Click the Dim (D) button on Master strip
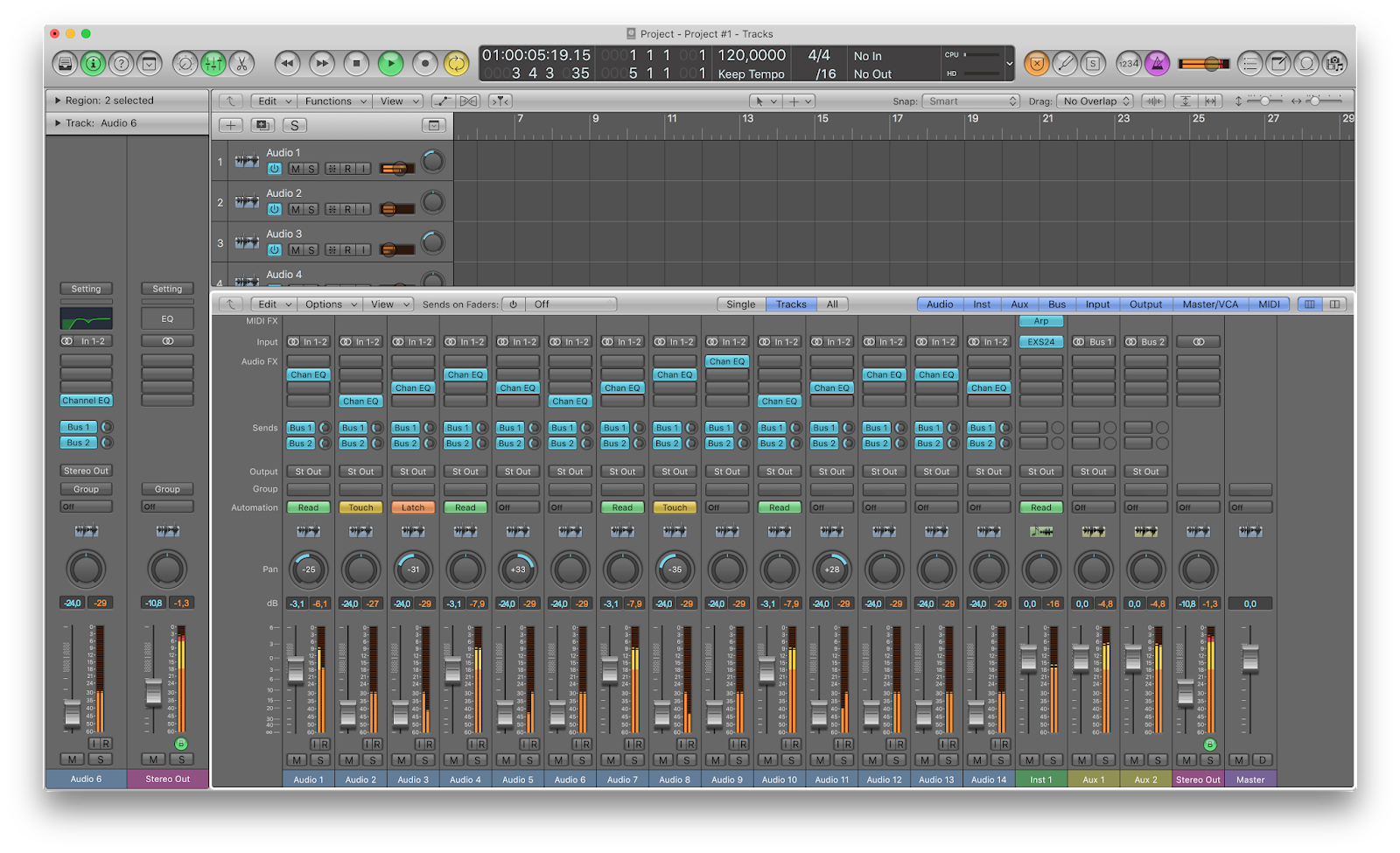1400x853 pixels. pyautogui.click(x=1263, y=760)
